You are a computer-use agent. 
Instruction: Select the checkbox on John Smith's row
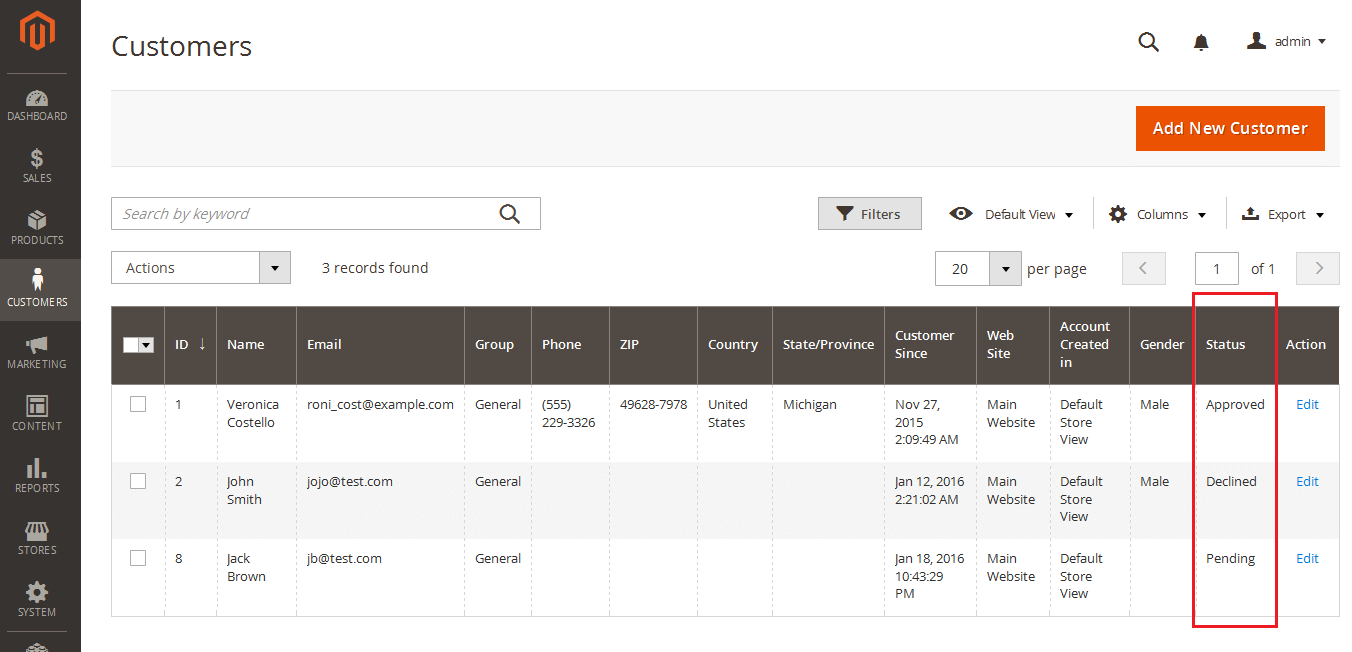[138, 480]
